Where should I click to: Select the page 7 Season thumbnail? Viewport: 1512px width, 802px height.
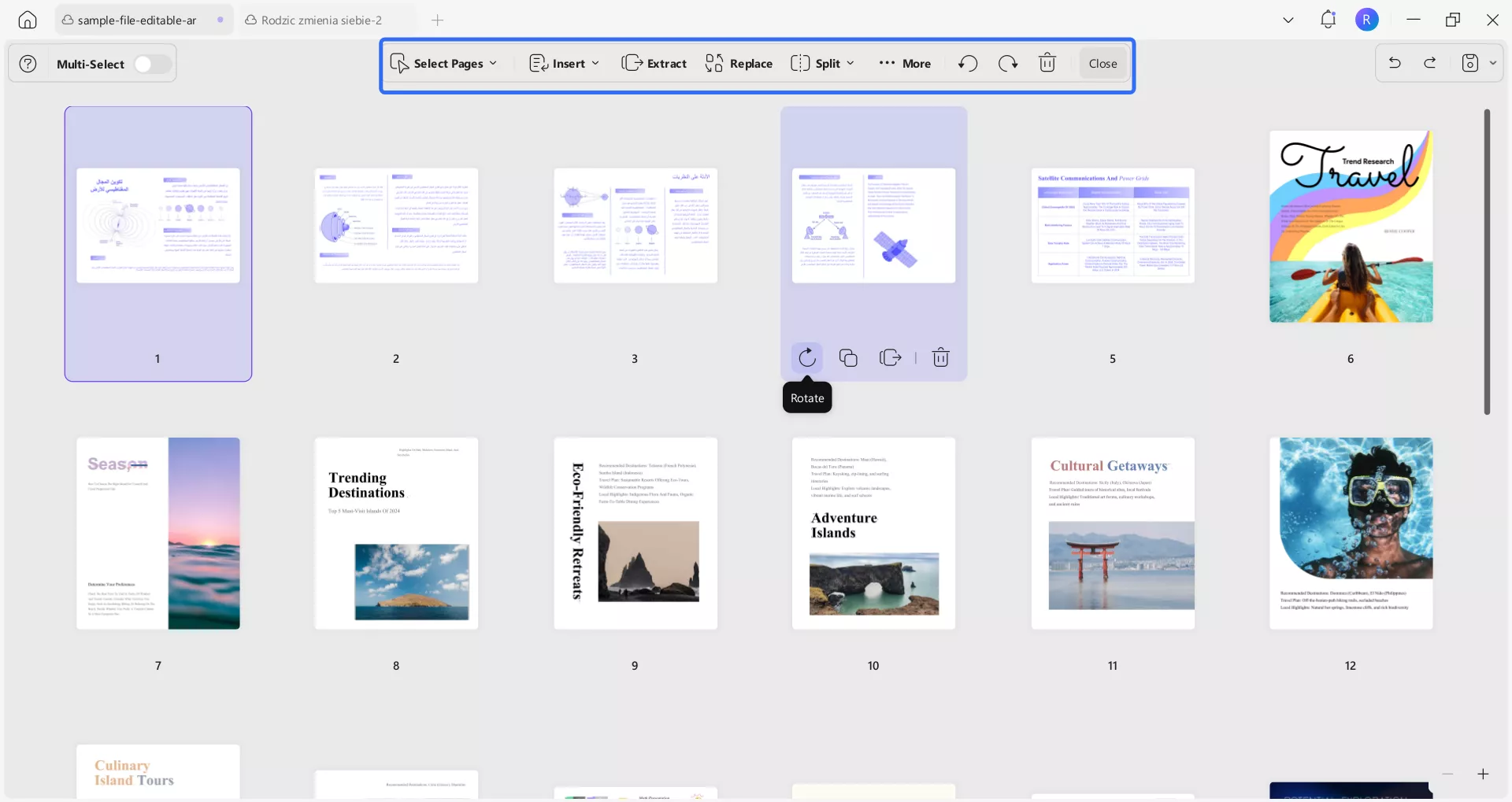pos(158,534)
